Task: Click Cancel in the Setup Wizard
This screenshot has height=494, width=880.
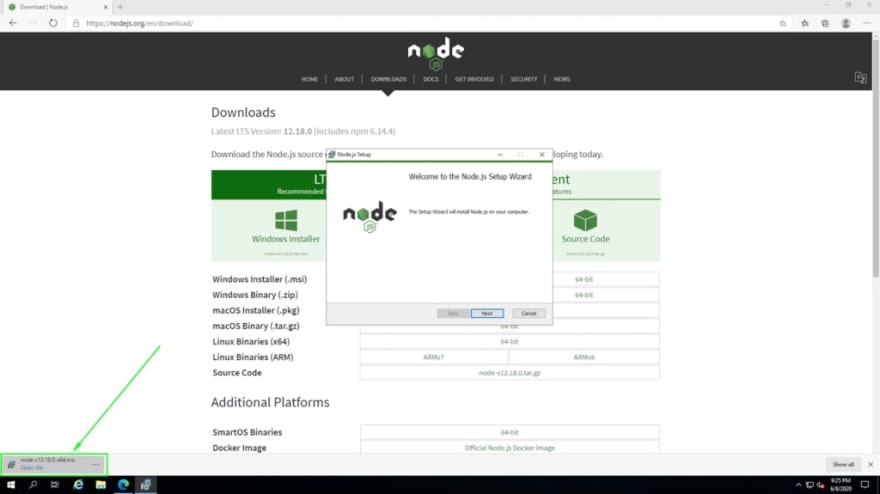Action: (529, 313)
